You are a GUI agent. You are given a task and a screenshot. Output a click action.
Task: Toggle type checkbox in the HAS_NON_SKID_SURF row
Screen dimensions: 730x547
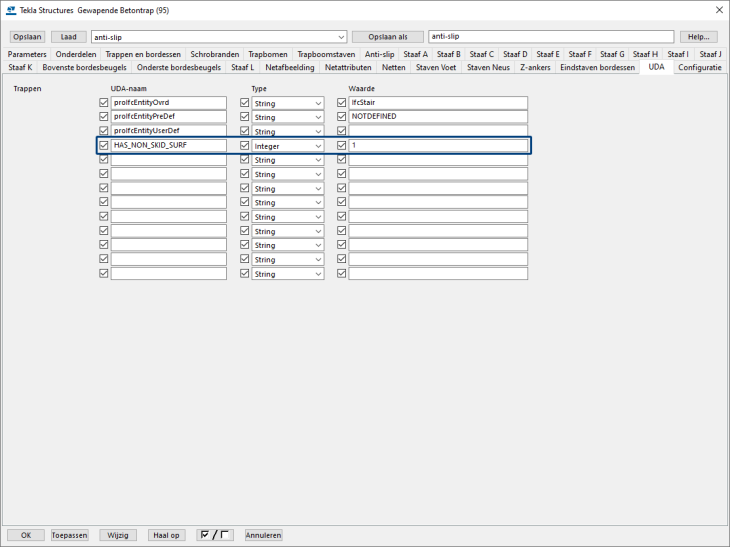point(244,145)
